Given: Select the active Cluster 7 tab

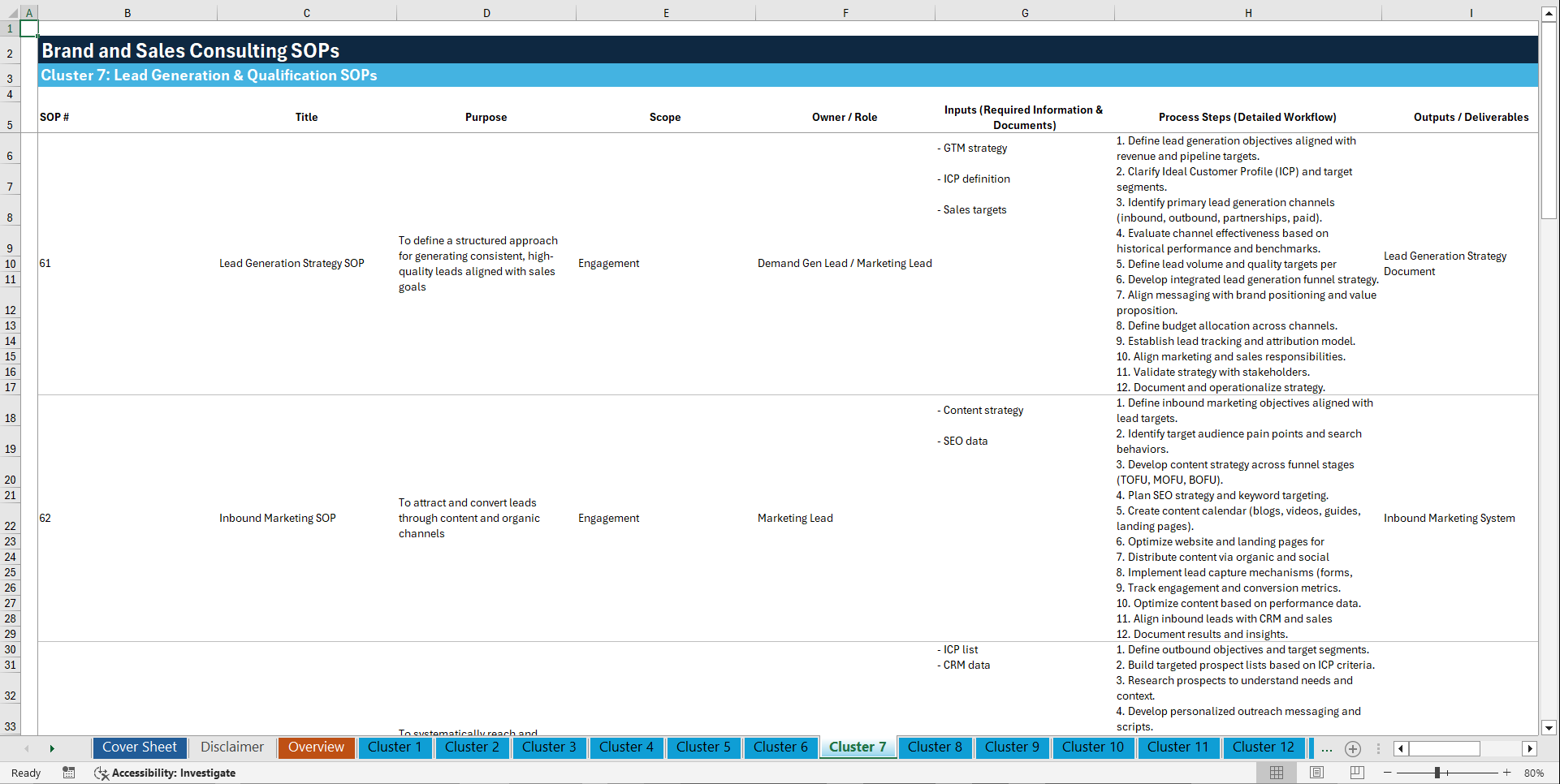Looking at the screenshot, I should (858, 747).
